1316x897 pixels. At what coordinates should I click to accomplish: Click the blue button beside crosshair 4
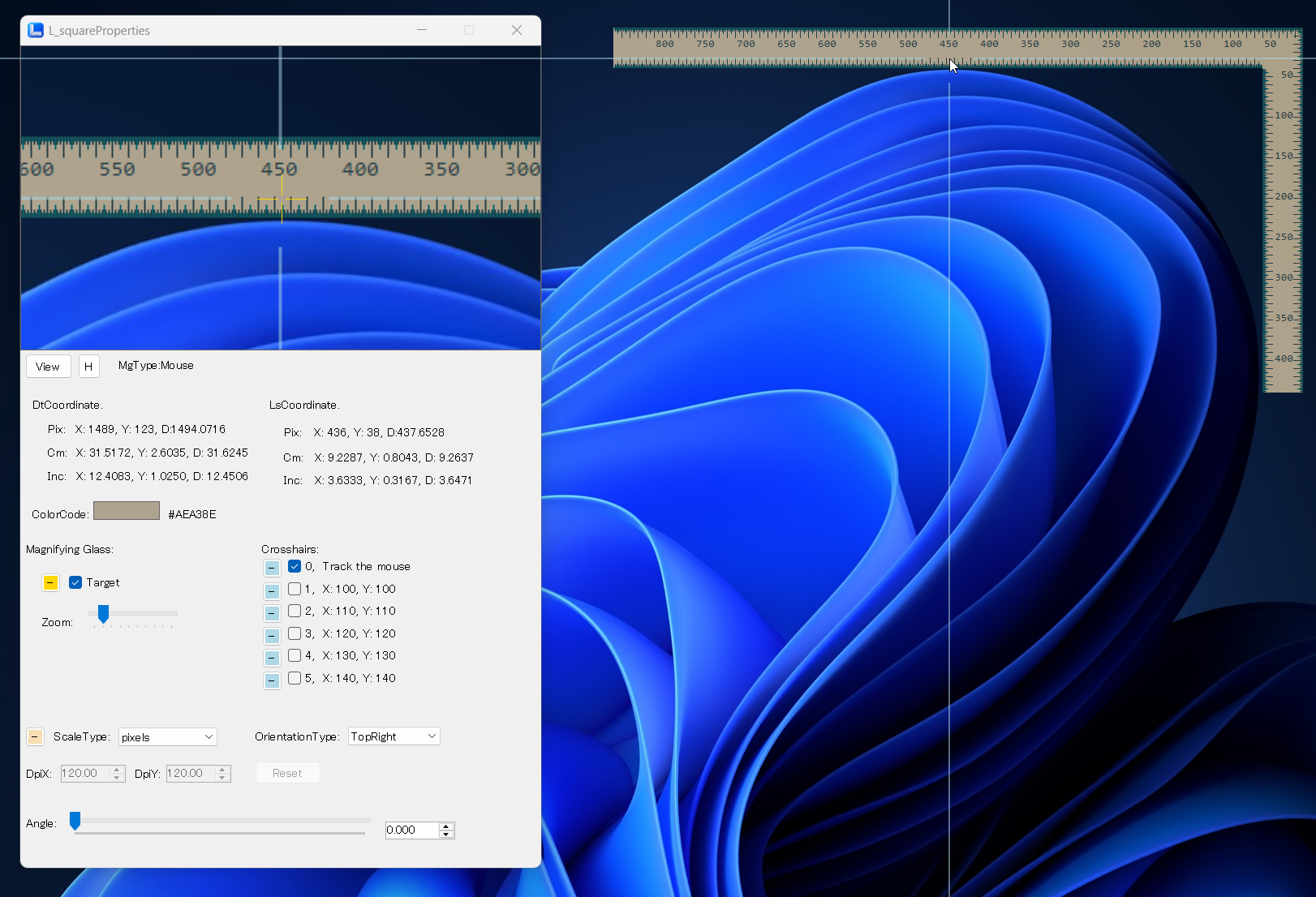272,657
